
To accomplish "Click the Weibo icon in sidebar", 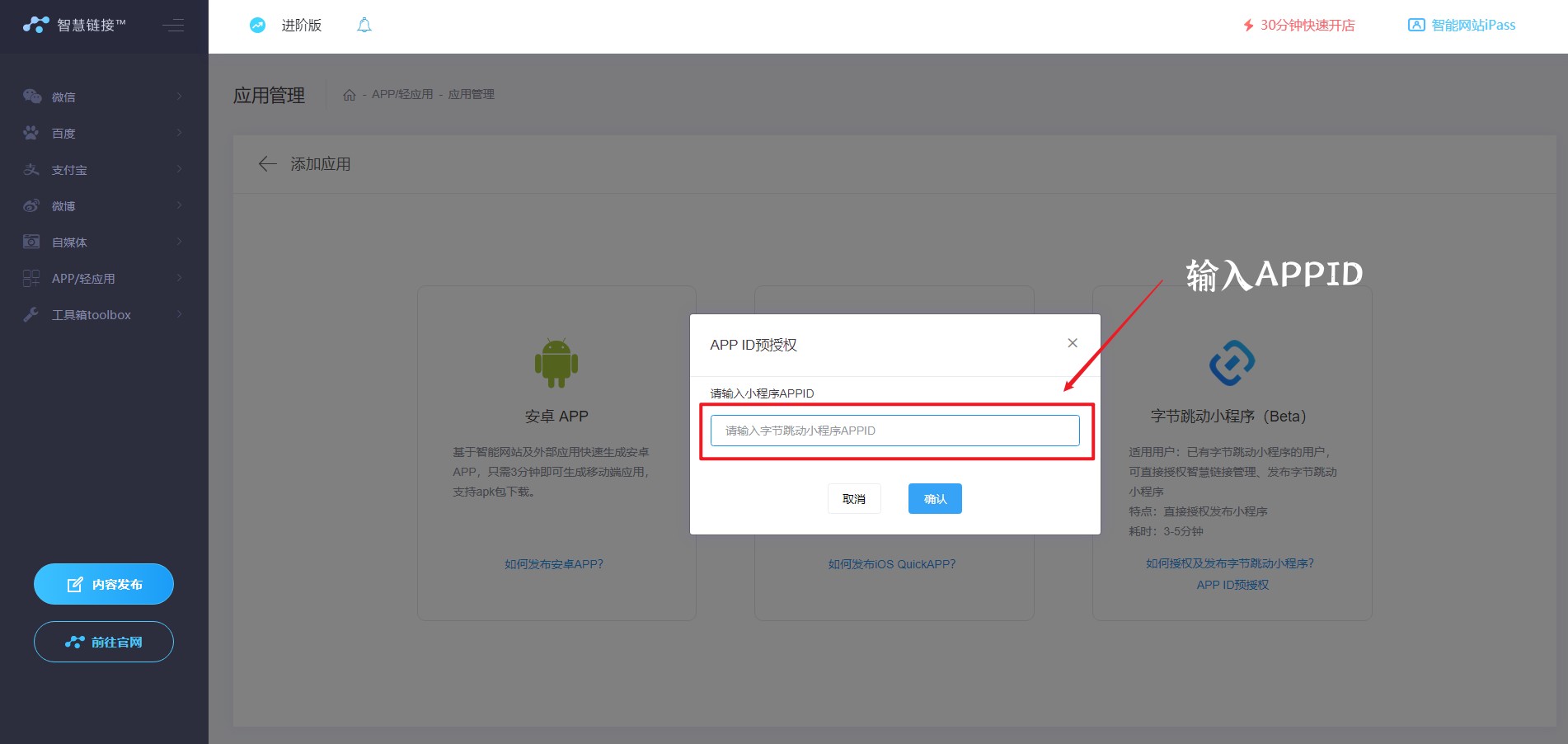I will [31, 205].
